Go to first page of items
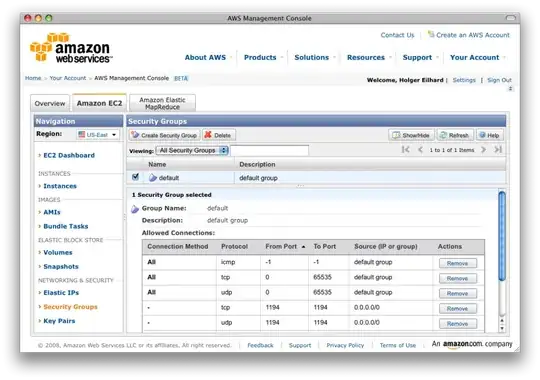 (406, 150)
